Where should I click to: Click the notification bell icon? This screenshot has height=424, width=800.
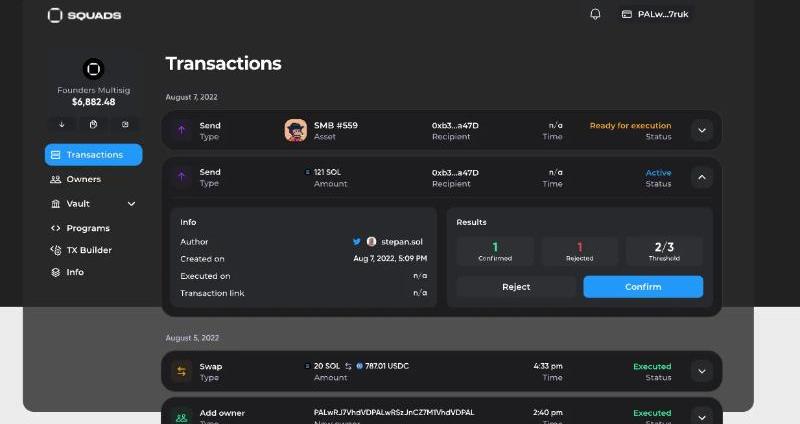point(595,15)
